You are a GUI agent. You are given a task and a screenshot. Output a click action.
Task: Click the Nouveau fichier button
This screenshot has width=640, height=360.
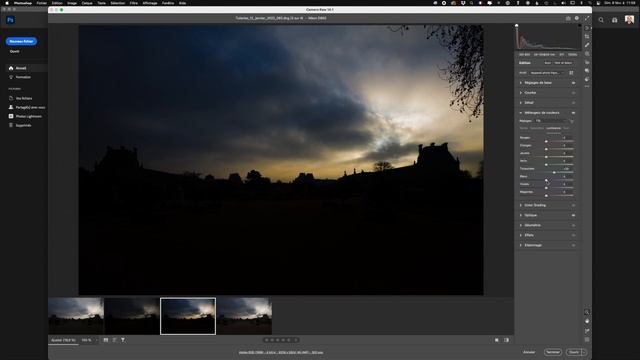pyautogui.click(x=21, y=41)
